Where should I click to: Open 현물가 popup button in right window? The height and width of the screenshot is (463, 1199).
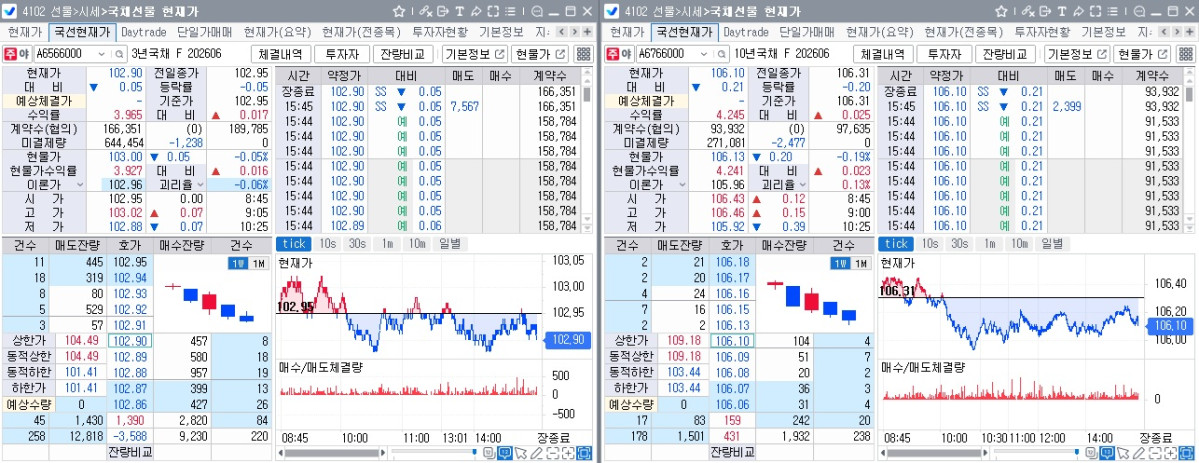point(1142,54)
